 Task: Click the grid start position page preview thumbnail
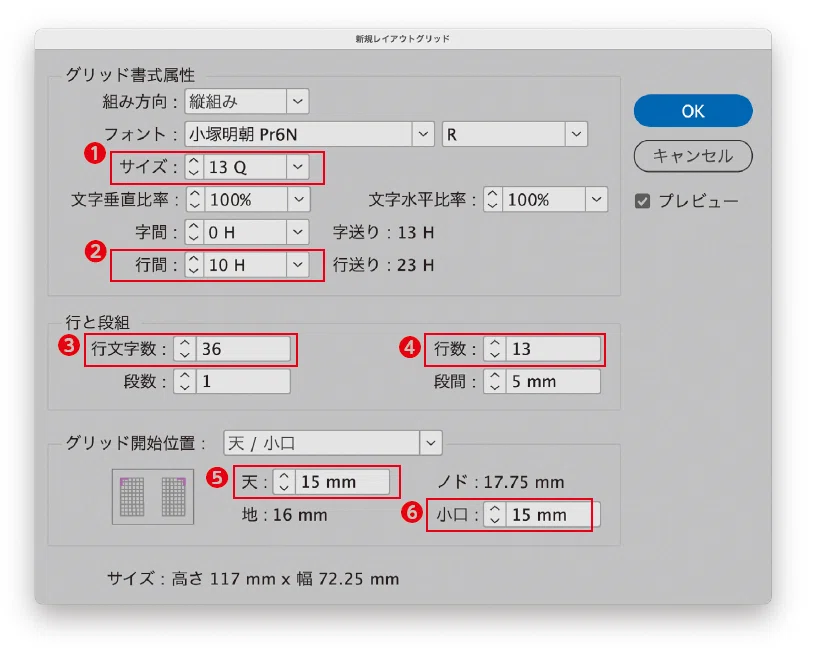coord(153,497)
